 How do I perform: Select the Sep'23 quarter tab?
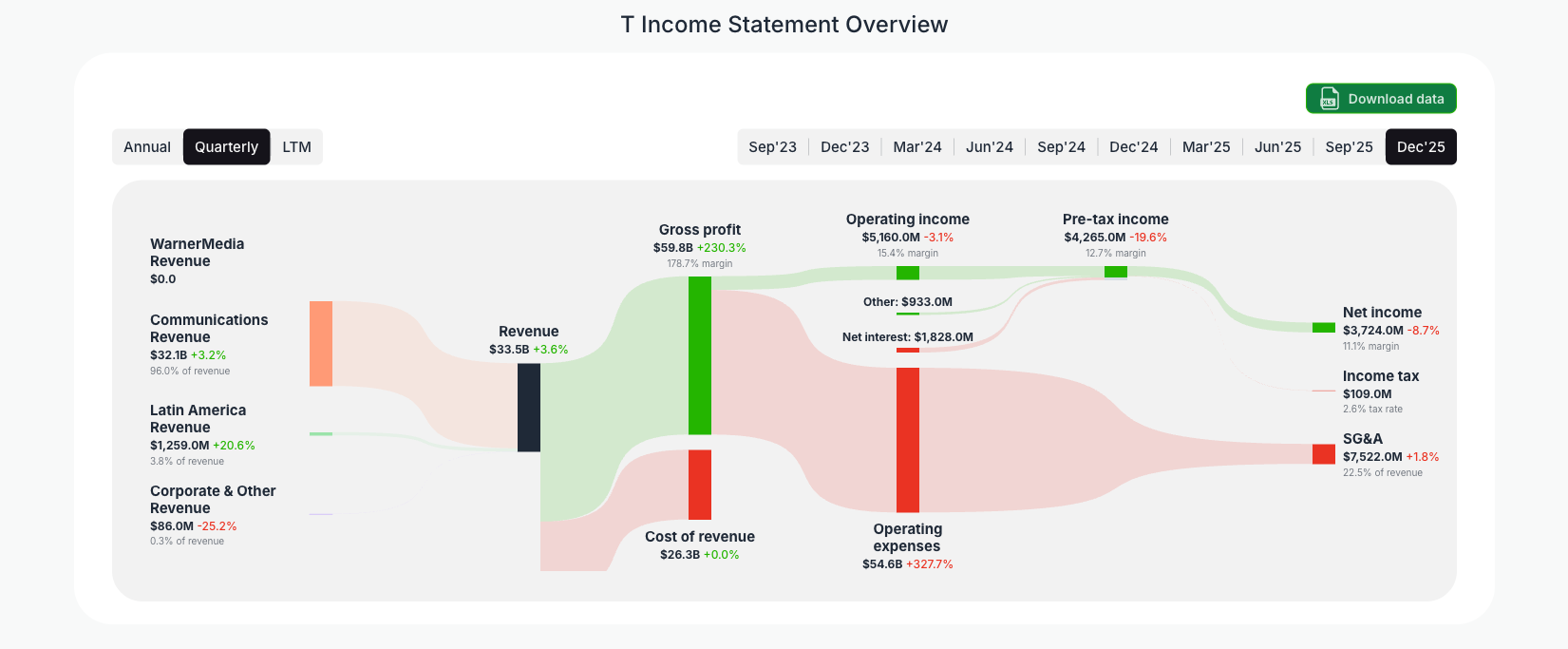coord(772,146)
